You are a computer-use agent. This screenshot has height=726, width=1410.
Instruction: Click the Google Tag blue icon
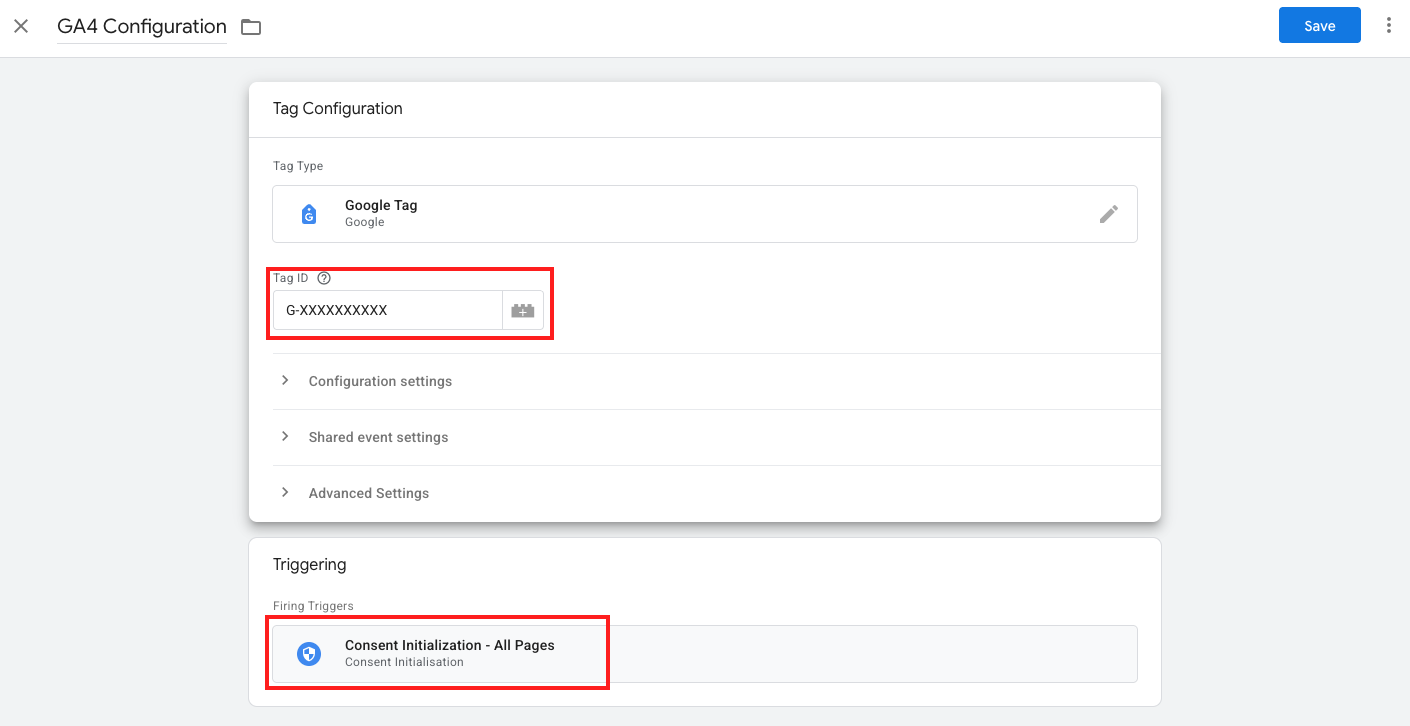(x=309, y=214)
